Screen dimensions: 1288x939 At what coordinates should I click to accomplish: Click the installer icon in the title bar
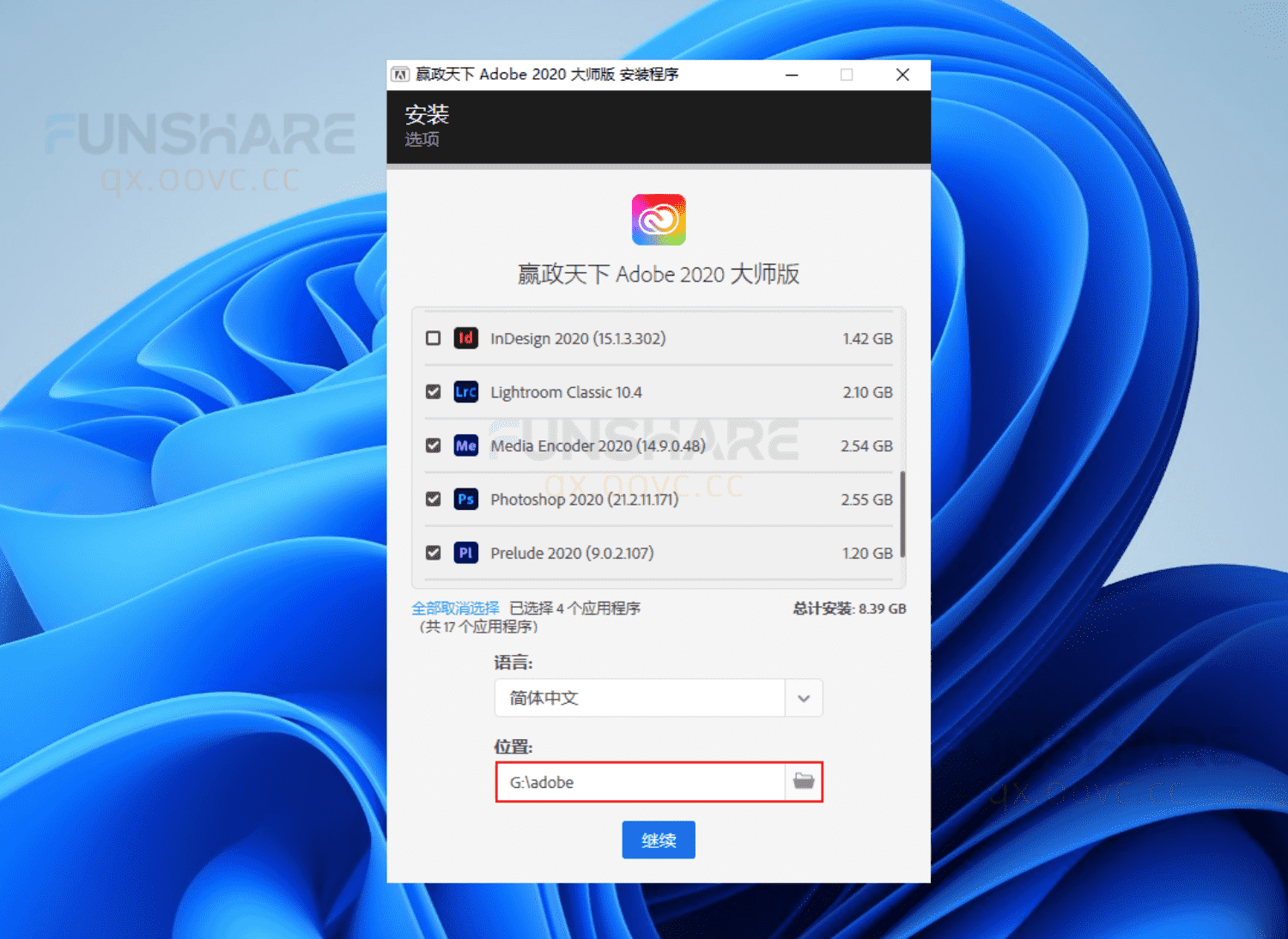coord(400,75)
